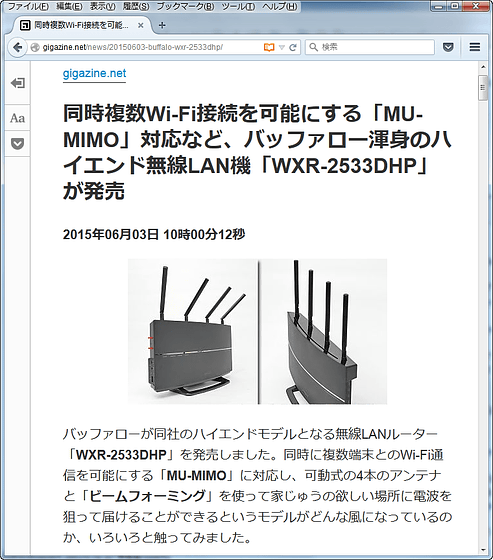Screen dimensions: 493x560
Task: Click the Pocket icon in toolbar
Action: [x=448, y=47]
